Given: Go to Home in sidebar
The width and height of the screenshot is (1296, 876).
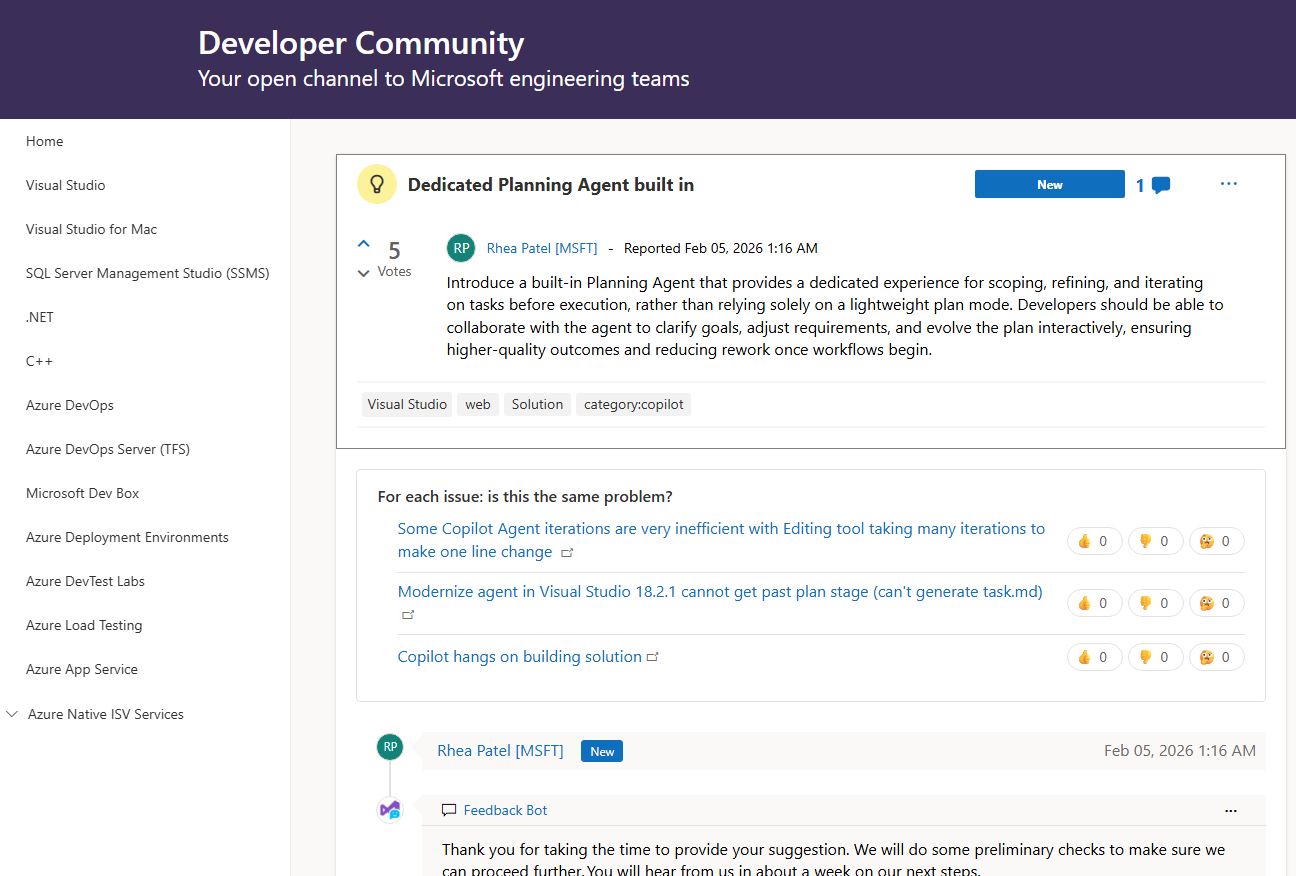Looking at the screenshot, I should pos(45,141).
